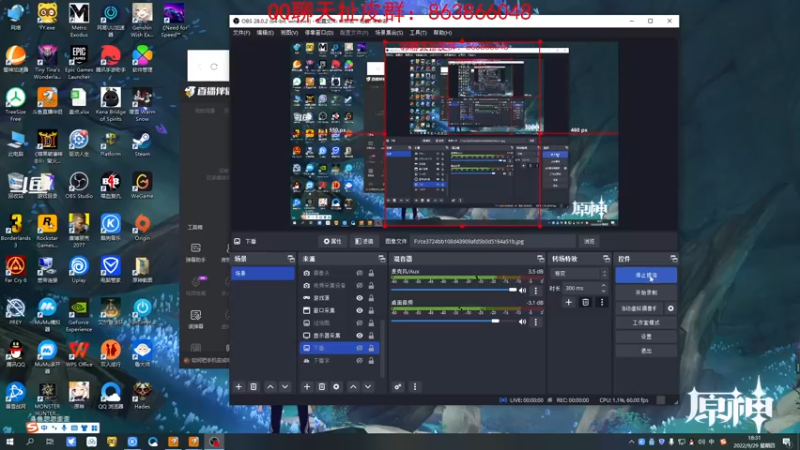Open 麦克风/Aux three-dot menu
Screen dimensions: 800x450
[536, 290]
